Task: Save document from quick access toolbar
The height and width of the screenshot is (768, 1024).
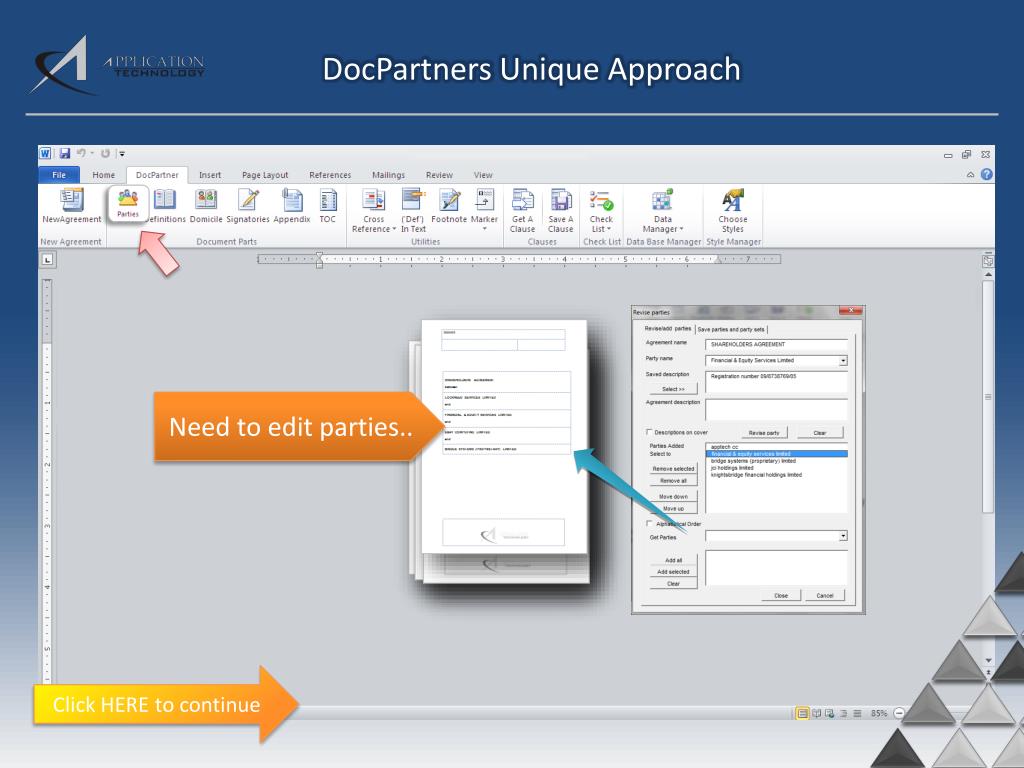Action: (x=65, y=153)
